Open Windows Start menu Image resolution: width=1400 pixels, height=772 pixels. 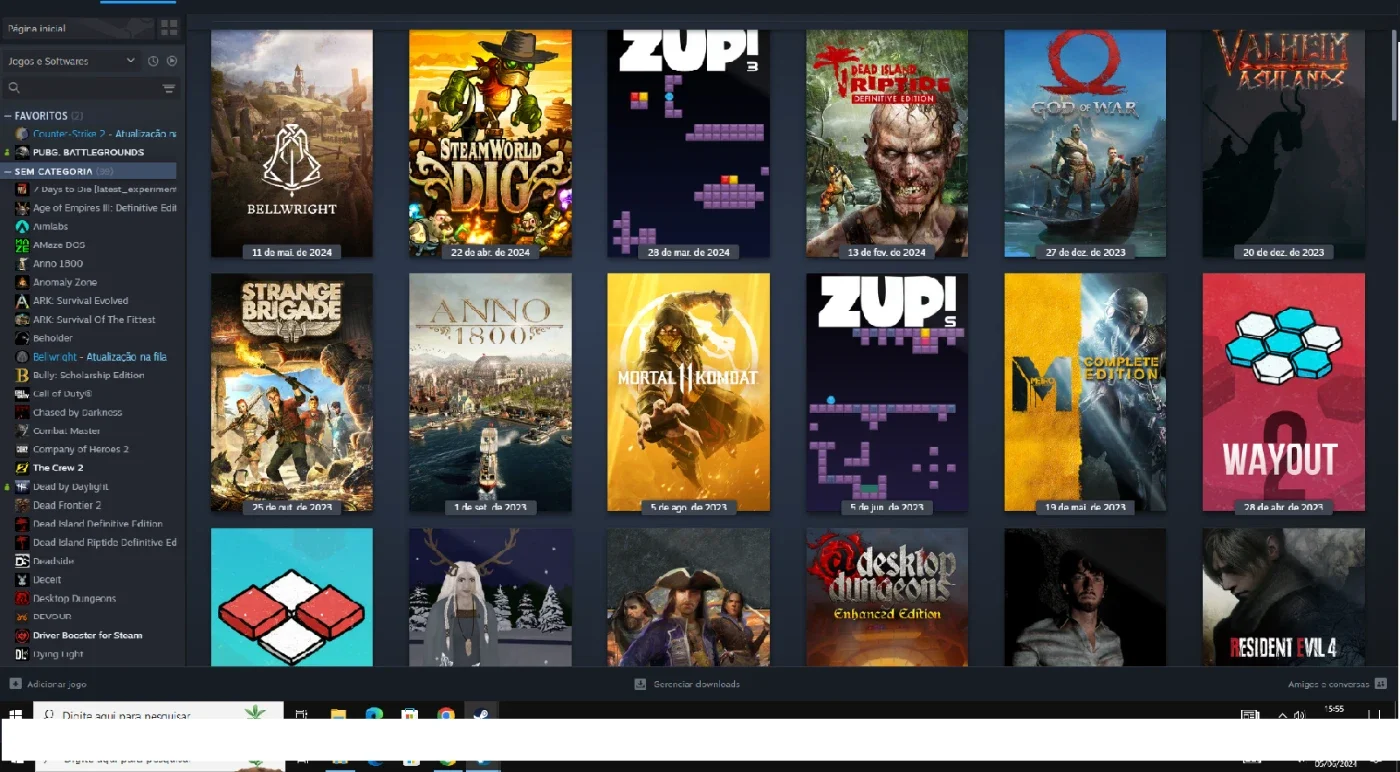(16, 715)
